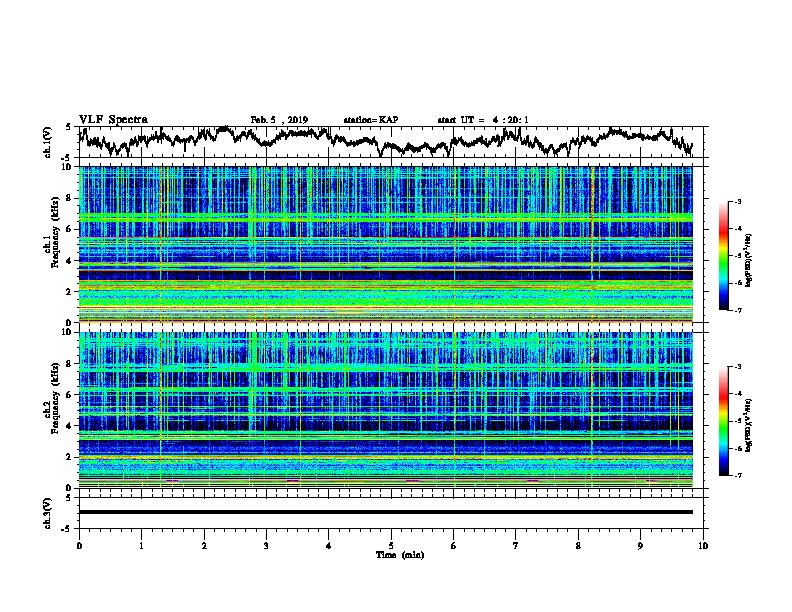
Task: Click inside the ch.2 spectrogram panel
Action: click(x=386, y=410)
